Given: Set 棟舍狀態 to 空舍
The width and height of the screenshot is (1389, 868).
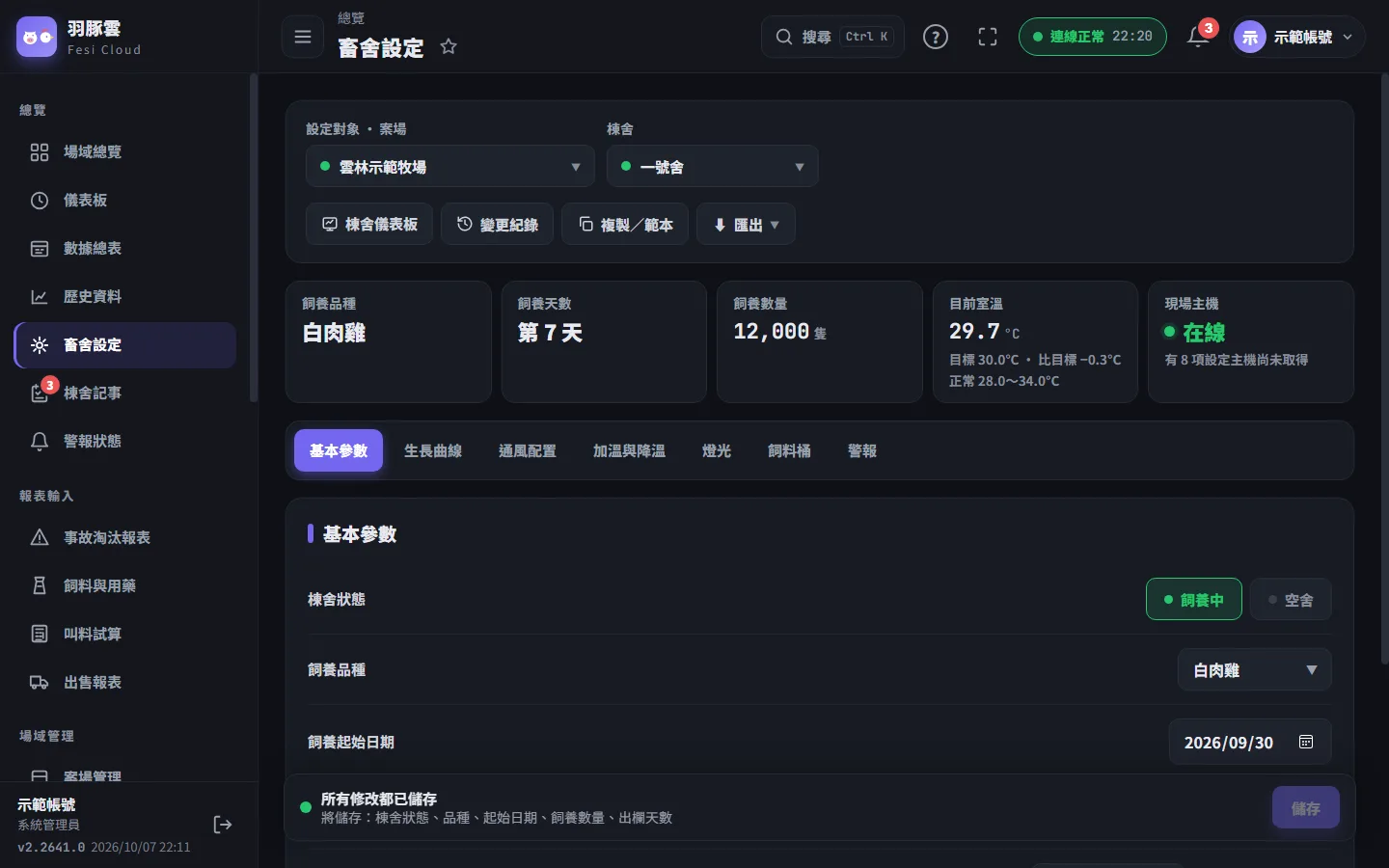Looking at the screenshot, I should (1291, 600).
